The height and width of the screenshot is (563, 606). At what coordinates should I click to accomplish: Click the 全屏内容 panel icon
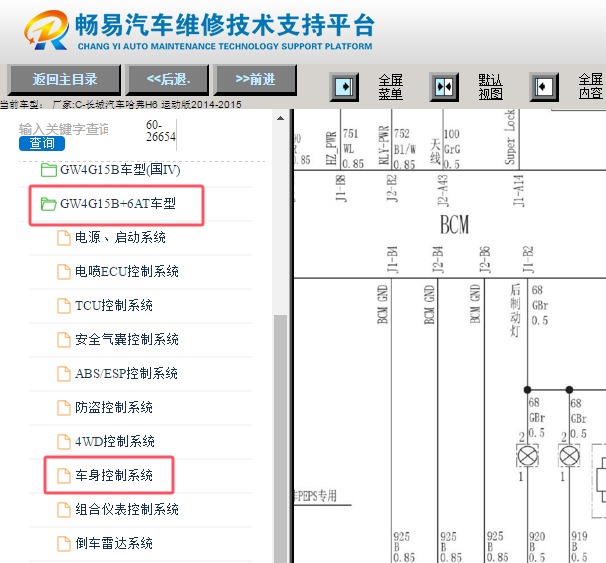[x=544, y=87]
